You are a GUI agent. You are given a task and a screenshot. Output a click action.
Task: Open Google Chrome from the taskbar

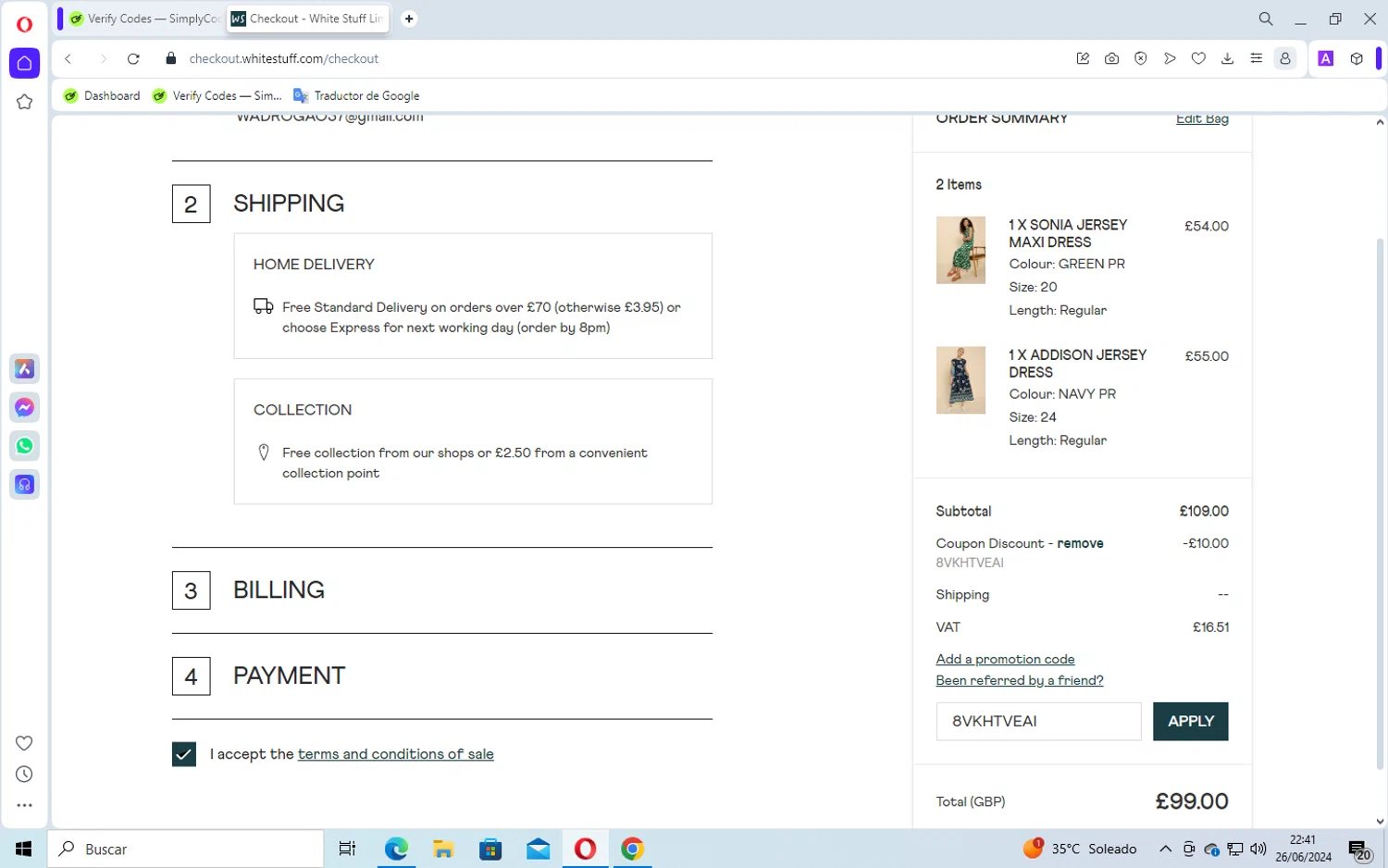[633, 849]
